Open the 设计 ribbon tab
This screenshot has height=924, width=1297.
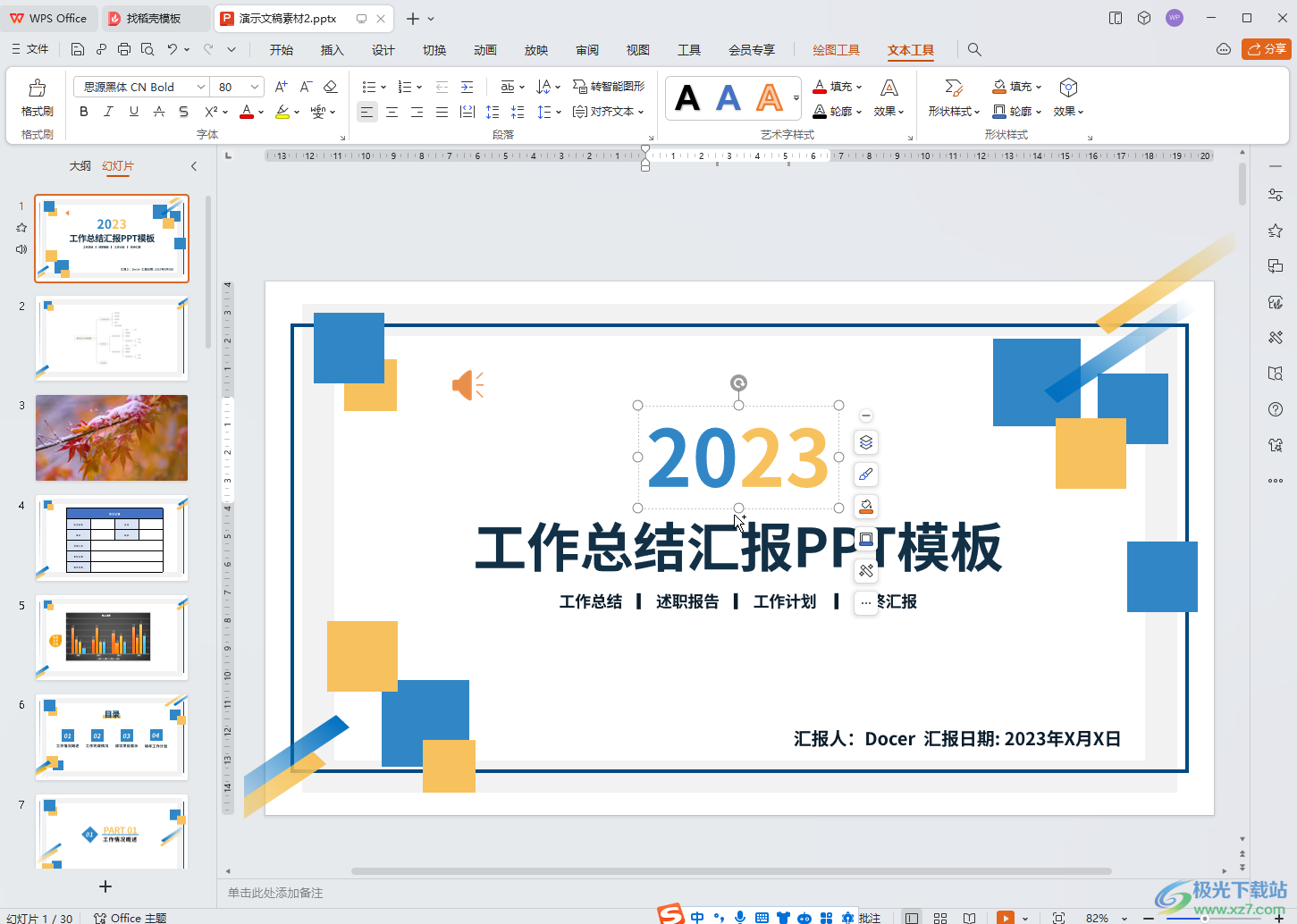(383, 50)
